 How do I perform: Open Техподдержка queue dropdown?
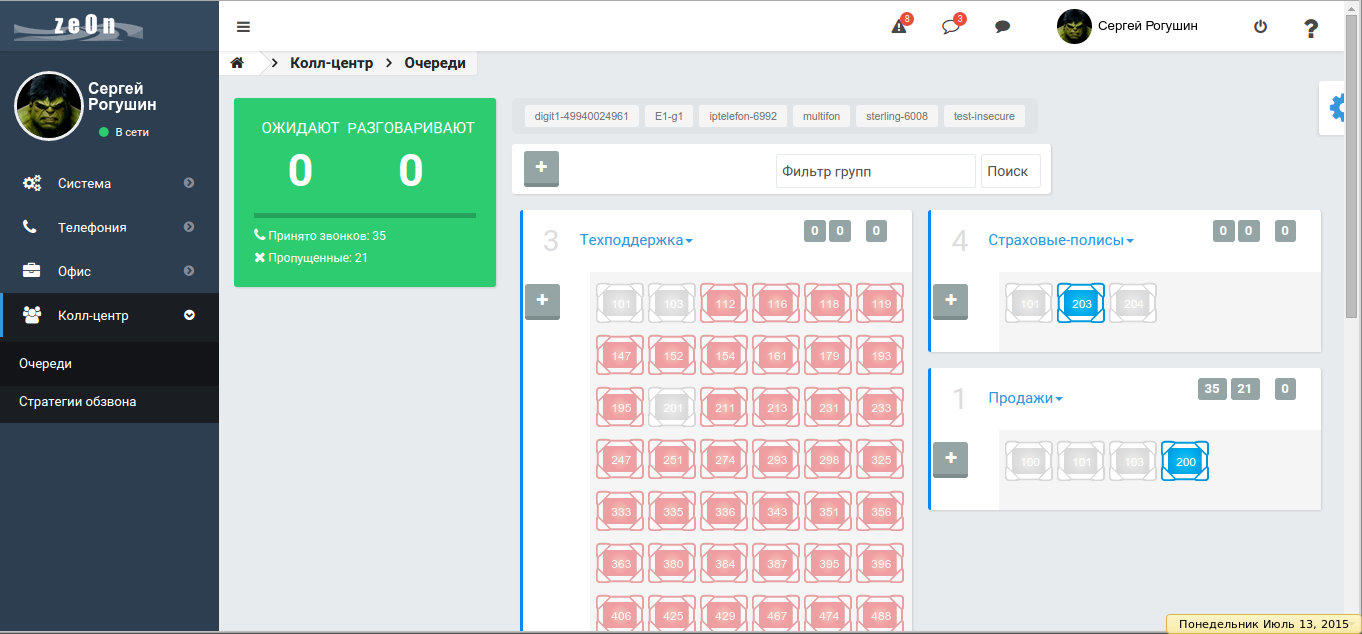[x=636, y=240]
